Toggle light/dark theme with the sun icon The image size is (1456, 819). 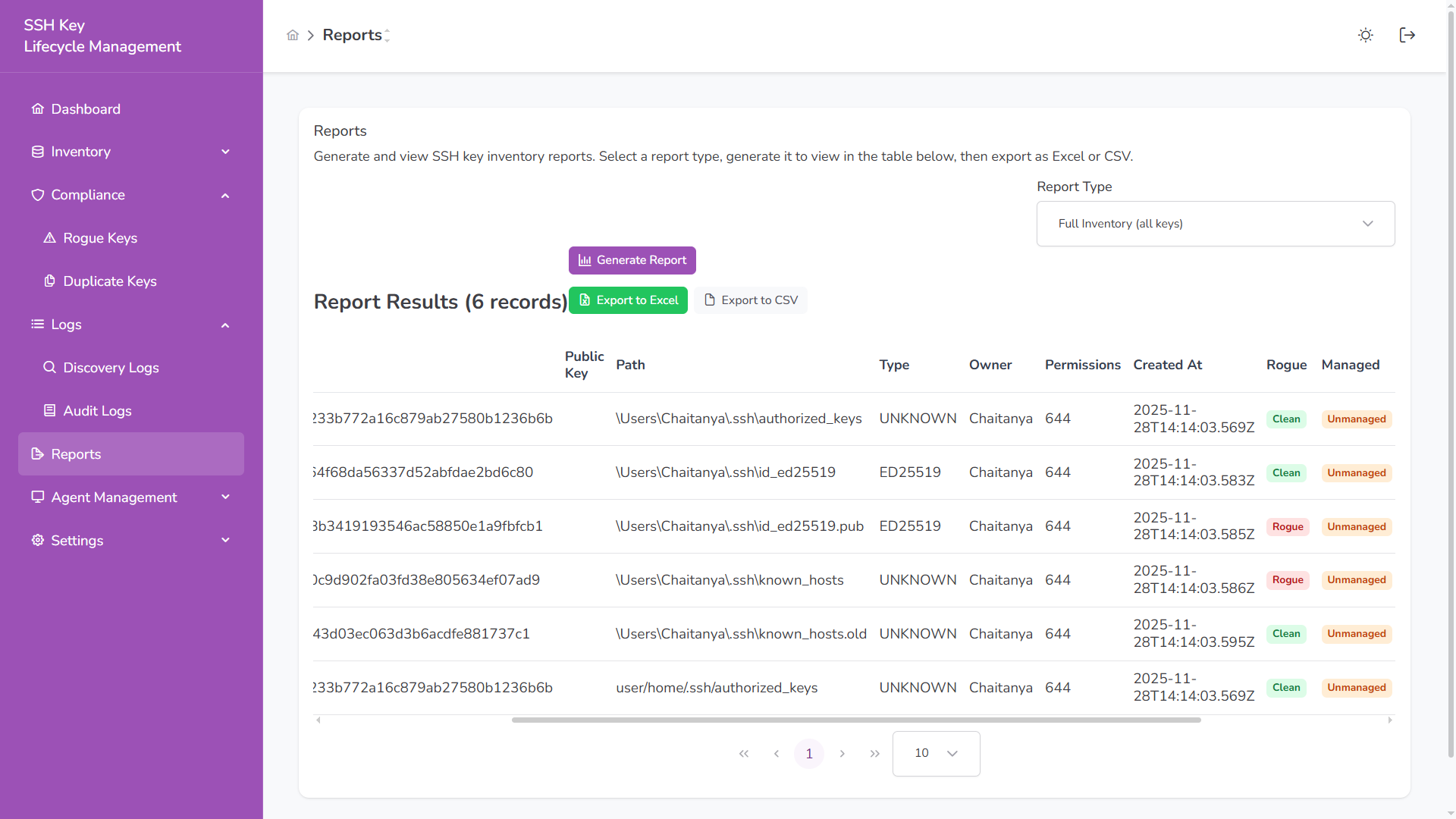(1365, 35)
